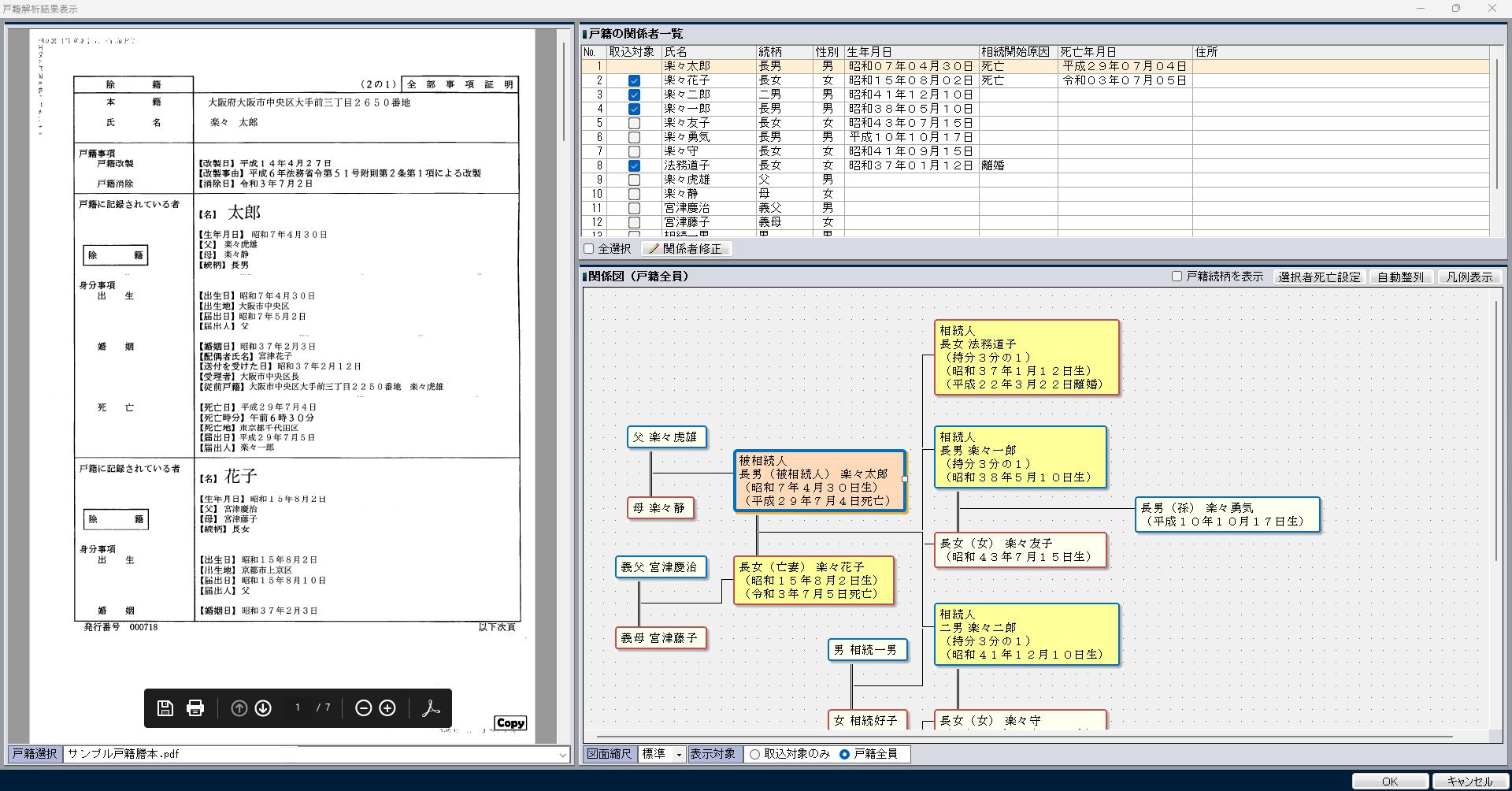
Task: Open the 戸籍選択 file dropdown
Action: coord(562,754)
